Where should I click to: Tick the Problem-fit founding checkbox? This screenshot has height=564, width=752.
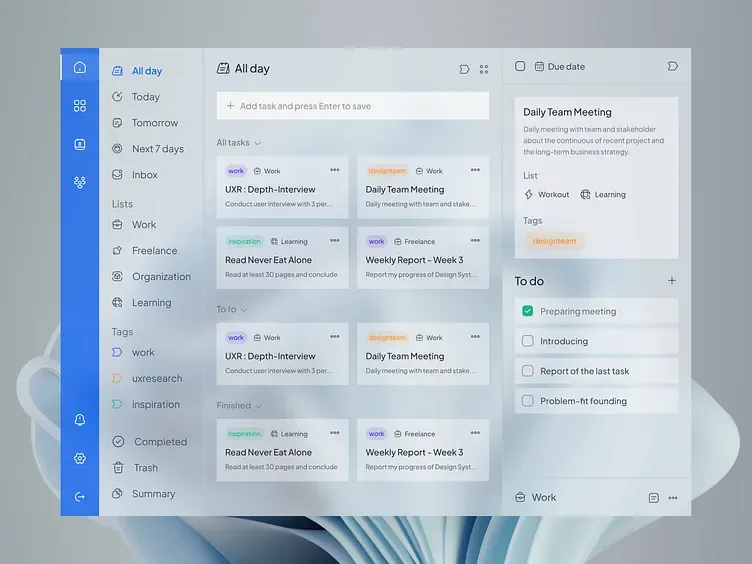528,400
